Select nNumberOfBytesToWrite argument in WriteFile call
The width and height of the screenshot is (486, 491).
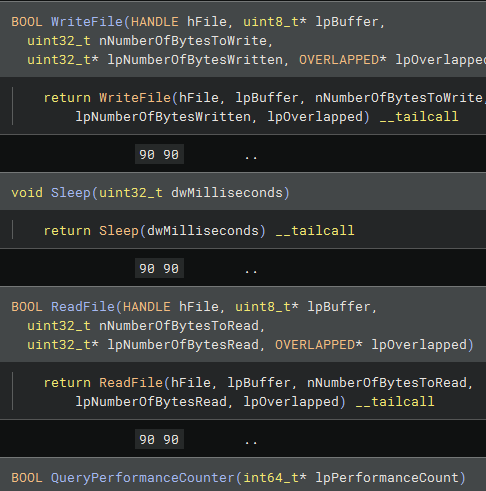click(x=399, y=98)
